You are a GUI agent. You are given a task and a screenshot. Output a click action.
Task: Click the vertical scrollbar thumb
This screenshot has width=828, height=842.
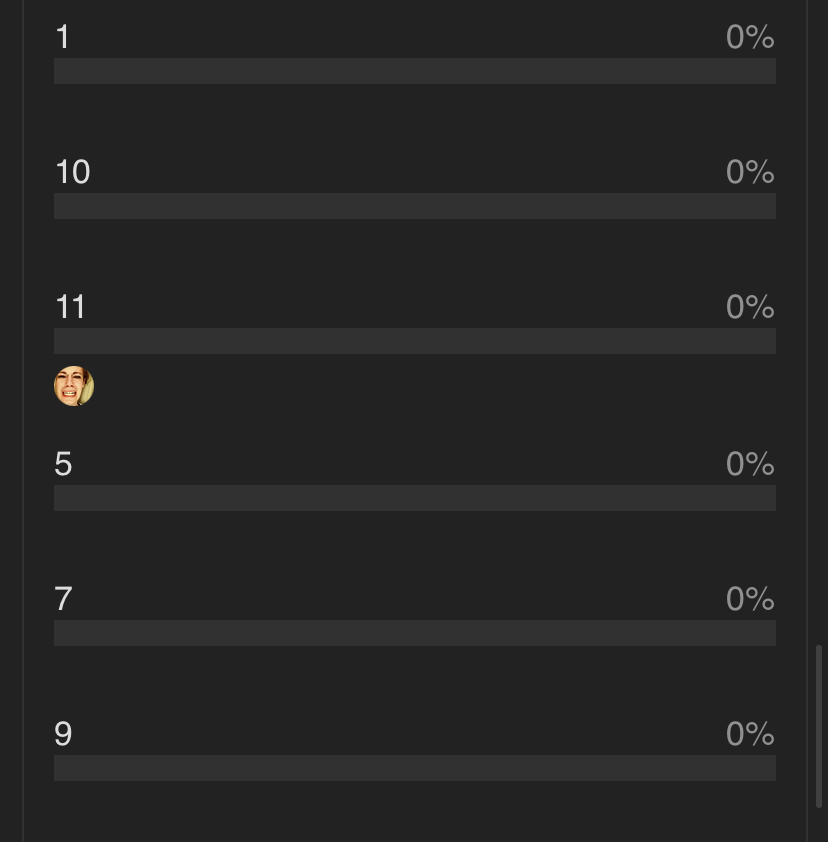click(819, 726)
